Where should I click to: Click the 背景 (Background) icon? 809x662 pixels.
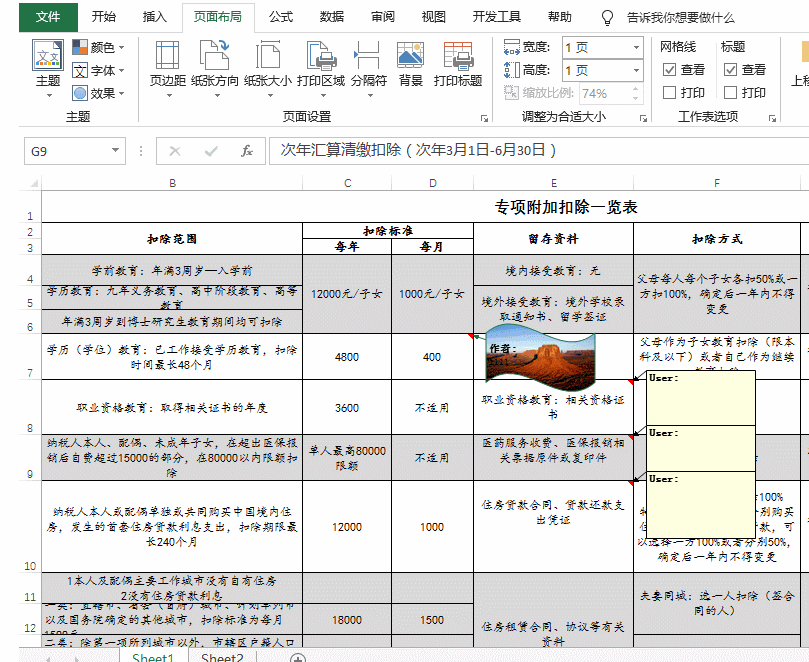[x=410, y=56]
